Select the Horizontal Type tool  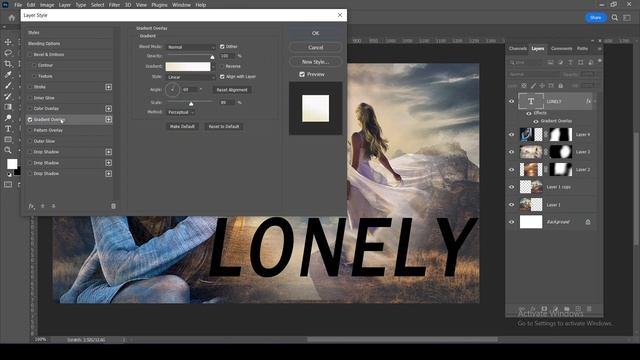tap(8, 129)
